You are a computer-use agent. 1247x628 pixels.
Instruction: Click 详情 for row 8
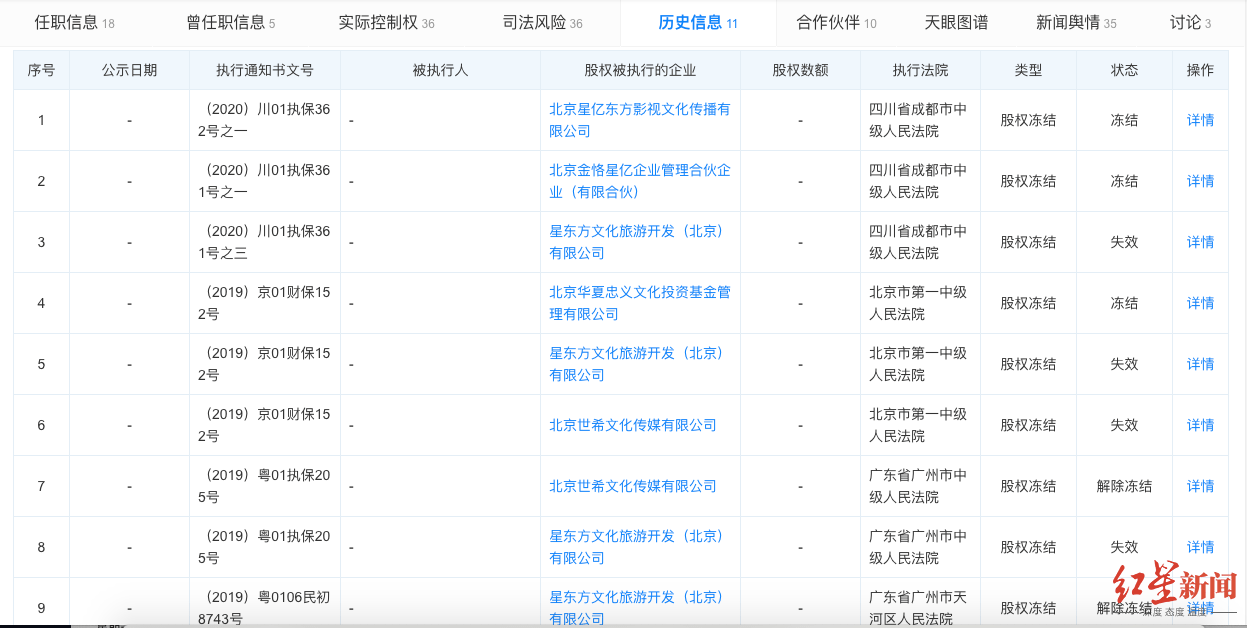1200,547
